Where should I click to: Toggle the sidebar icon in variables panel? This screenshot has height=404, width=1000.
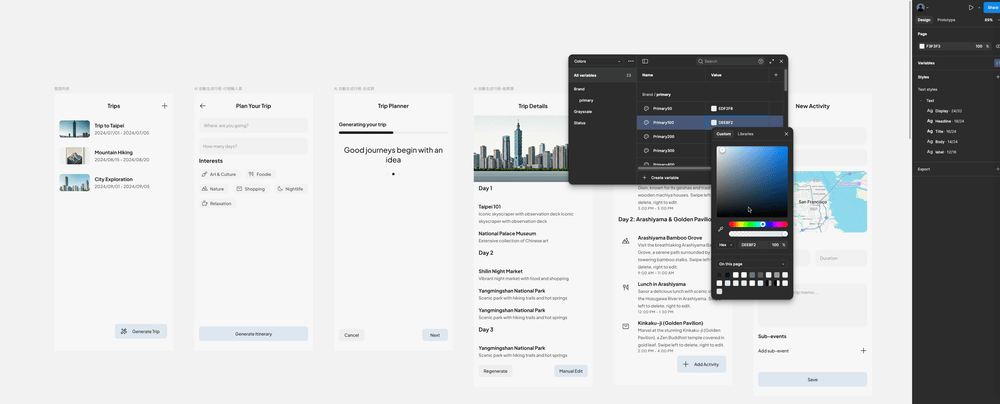click(x=645, y=61)
